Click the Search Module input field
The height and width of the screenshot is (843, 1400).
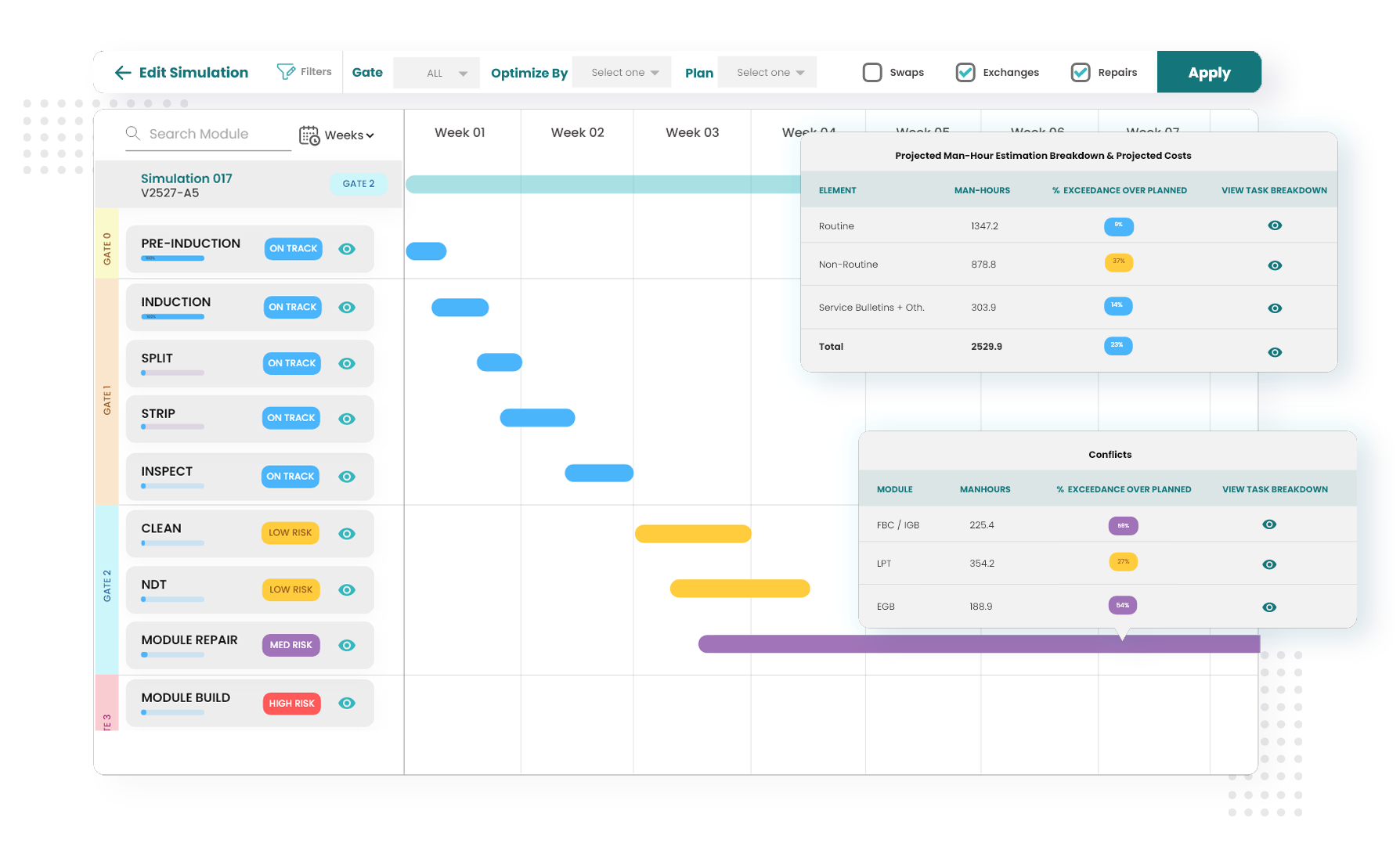click(x=208, y=134)
